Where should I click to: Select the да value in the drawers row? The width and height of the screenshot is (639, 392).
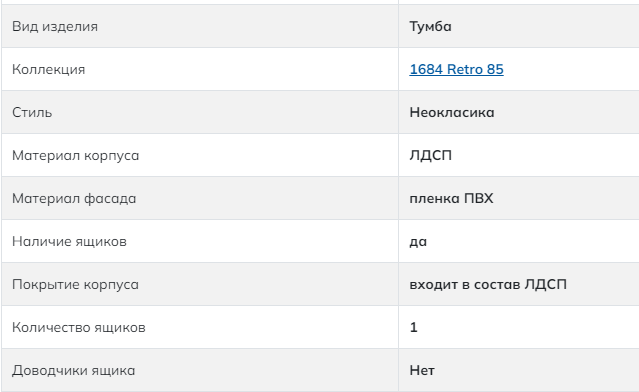click(x=418, y=242)
